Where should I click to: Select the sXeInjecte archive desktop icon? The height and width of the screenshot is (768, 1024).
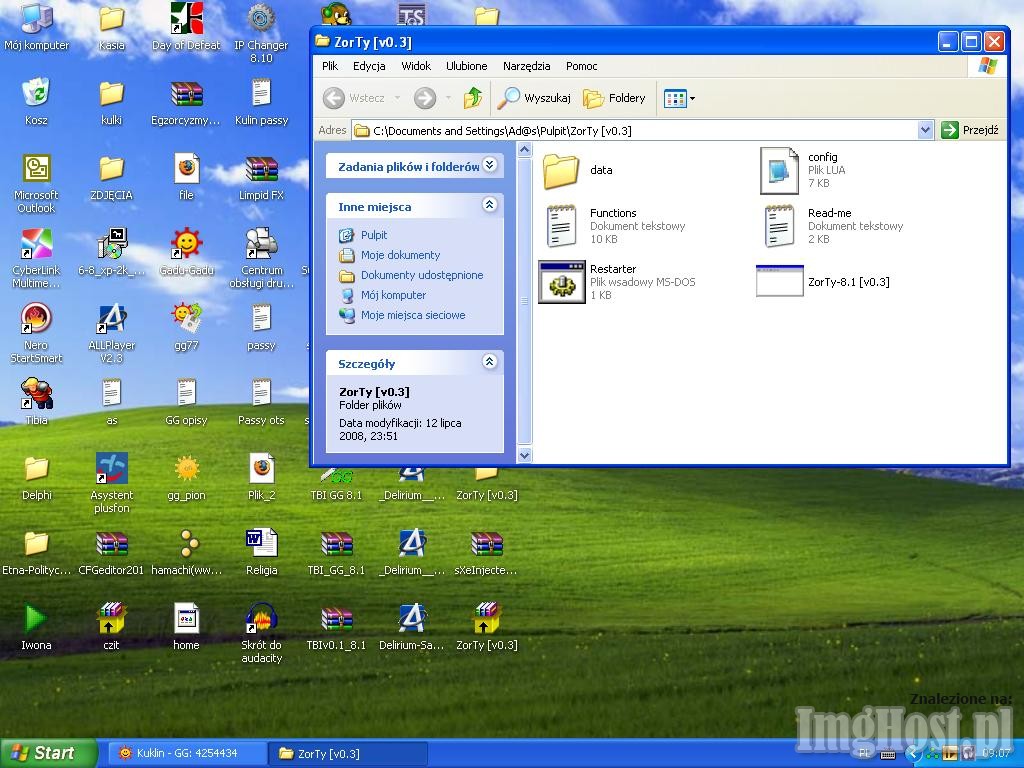point(487,552)
